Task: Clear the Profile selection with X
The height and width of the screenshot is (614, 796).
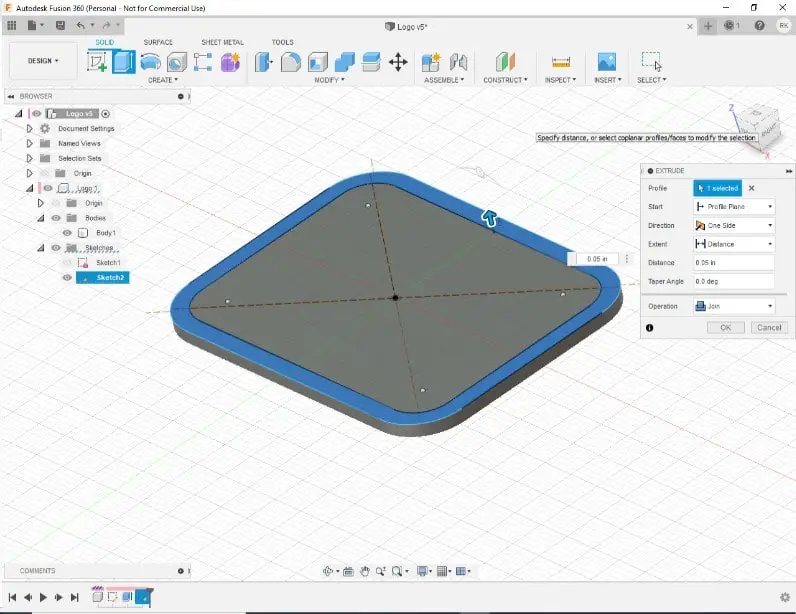Action: [751, 188]
